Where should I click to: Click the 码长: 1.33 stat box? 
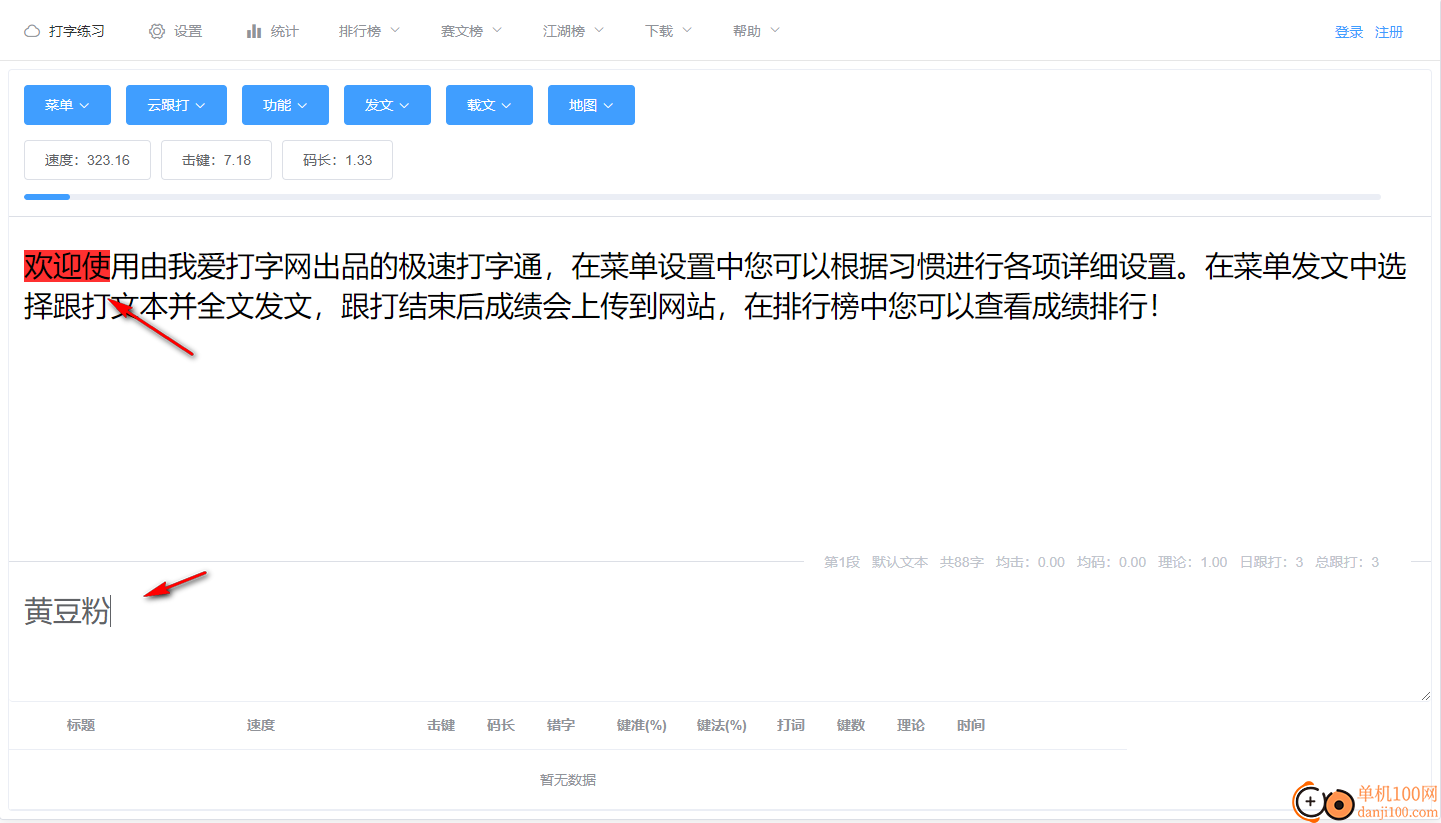coord(337,160)
